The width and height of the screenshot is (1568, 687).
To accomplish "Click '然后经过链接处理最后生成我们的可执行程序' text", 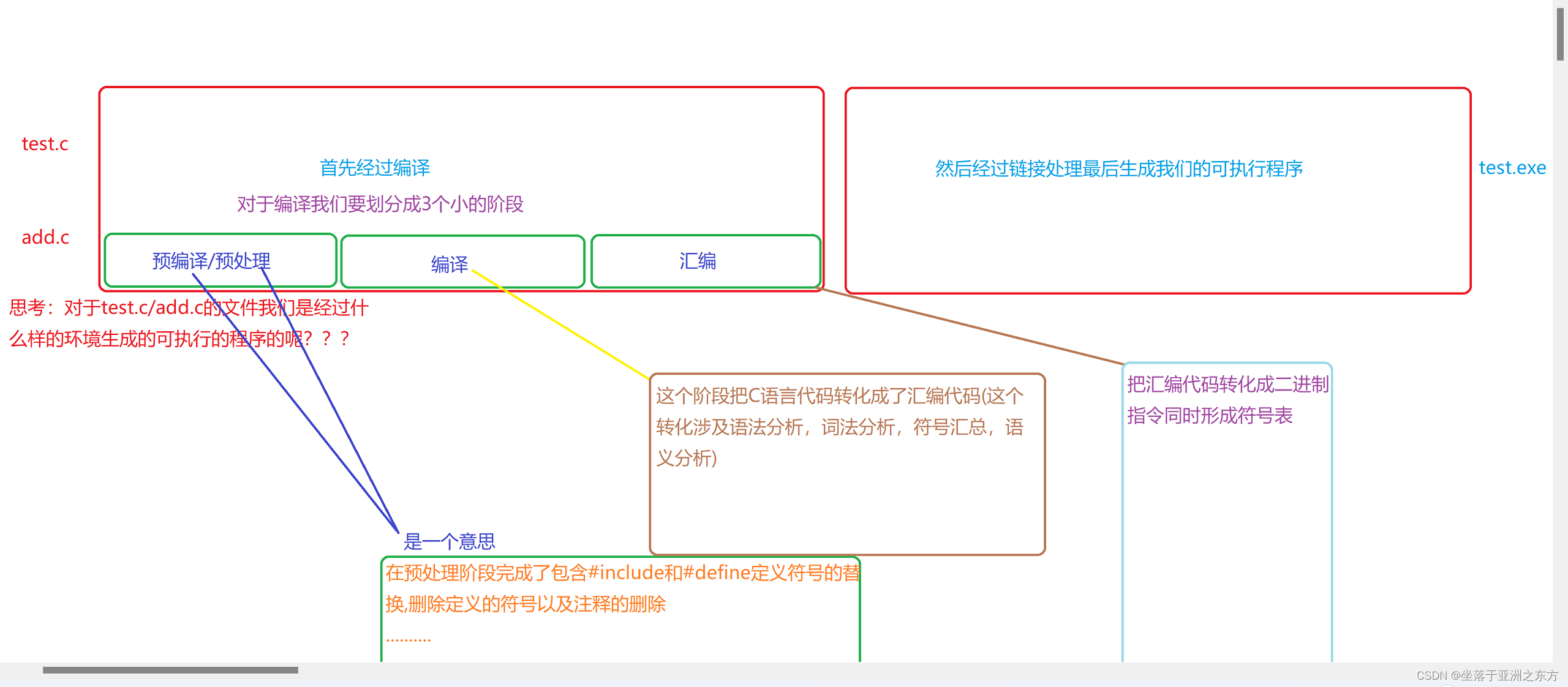I will pyautogui.click(x=1119, y=168).
